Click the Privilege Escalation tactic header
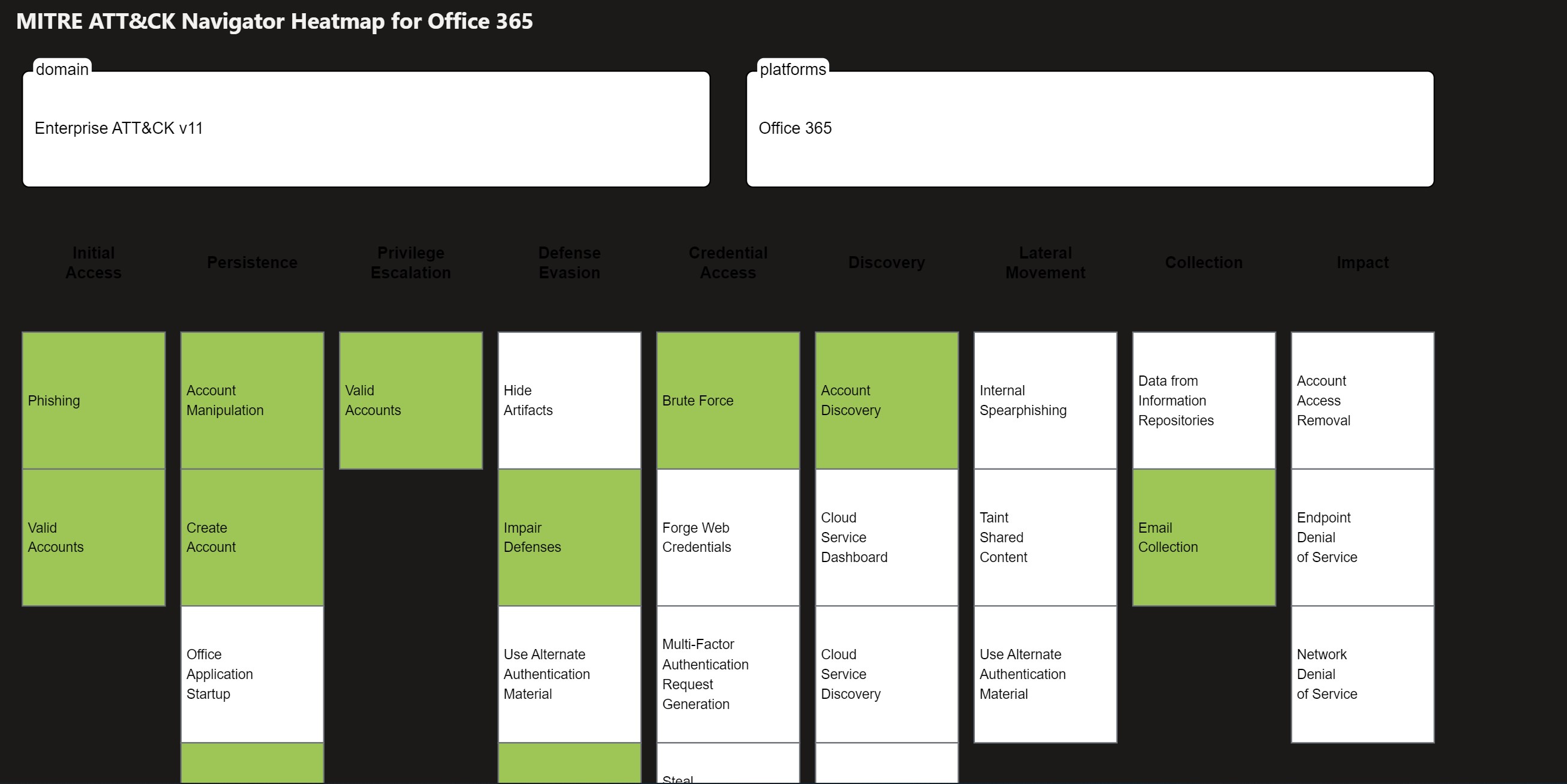The image size is (1567, 784). point(410,263)
